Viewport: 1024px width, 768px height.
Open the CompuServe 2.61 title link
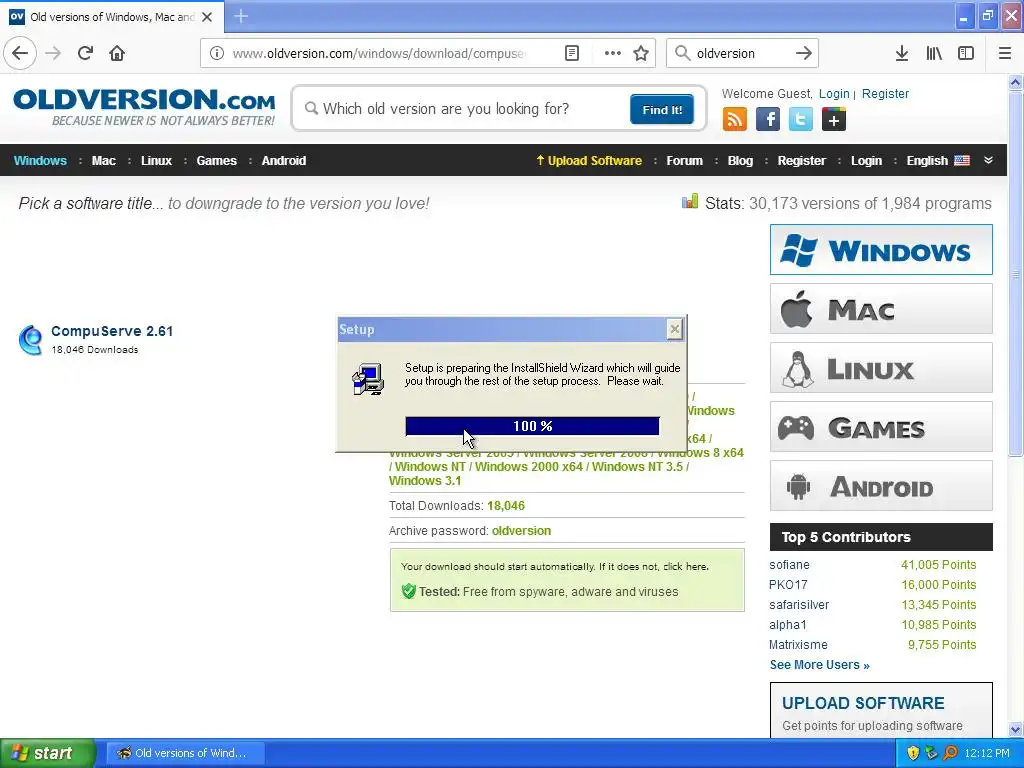112,331
